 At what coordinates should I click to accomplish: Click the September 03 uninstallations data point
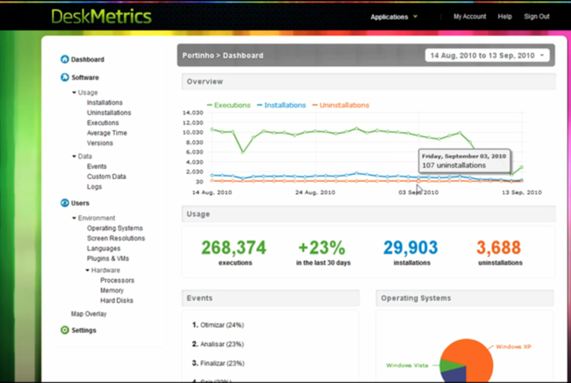418,181
